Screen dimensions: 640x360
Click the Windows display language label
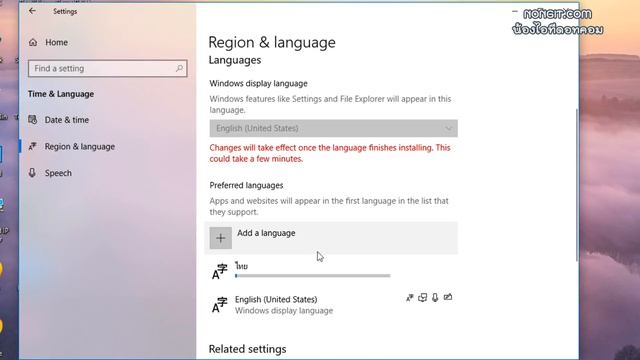(258, 83)
